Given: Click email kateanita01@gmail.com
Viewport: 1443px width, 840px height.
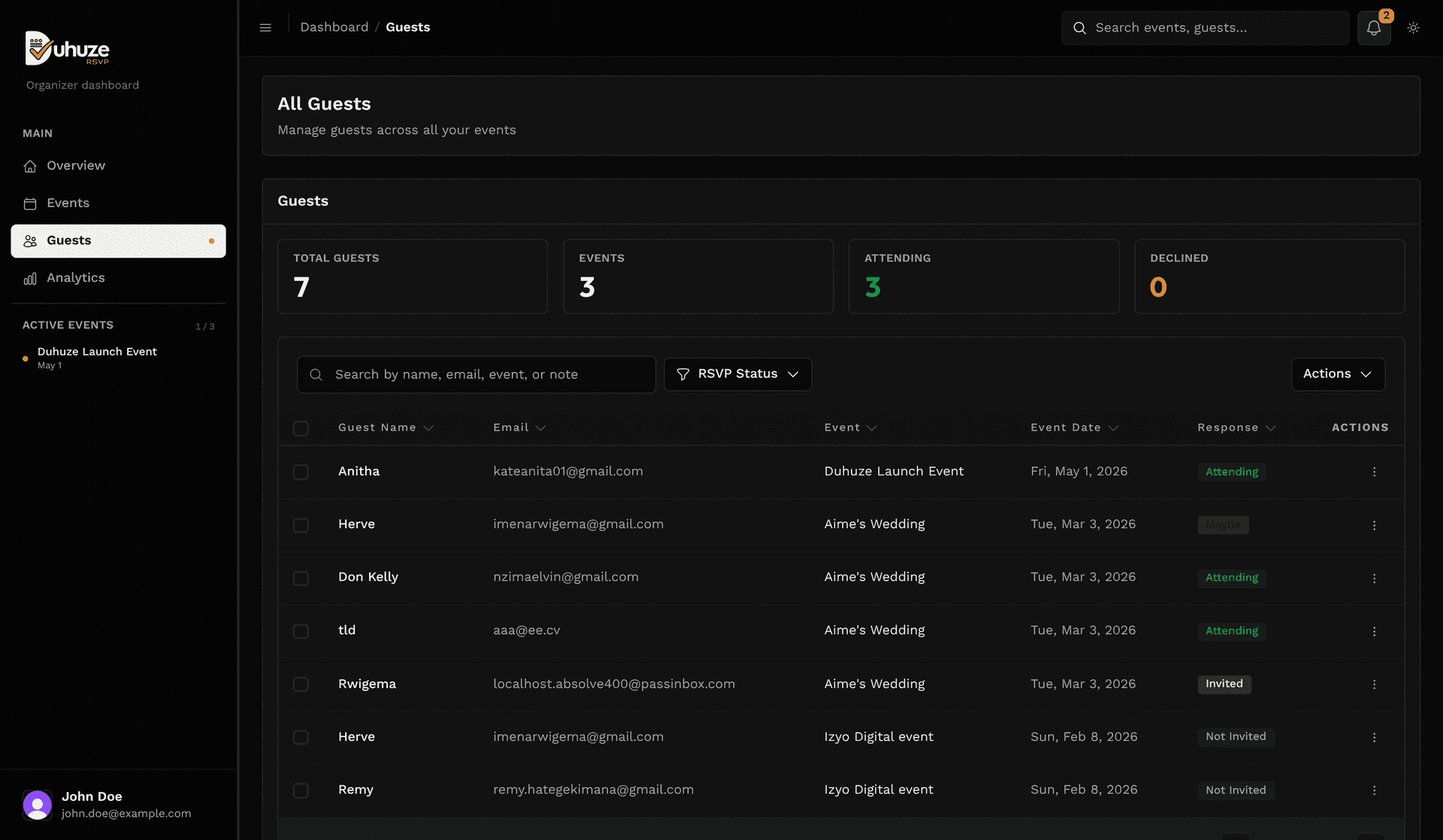Looking at the screenshot, I should tap(568, 471).
